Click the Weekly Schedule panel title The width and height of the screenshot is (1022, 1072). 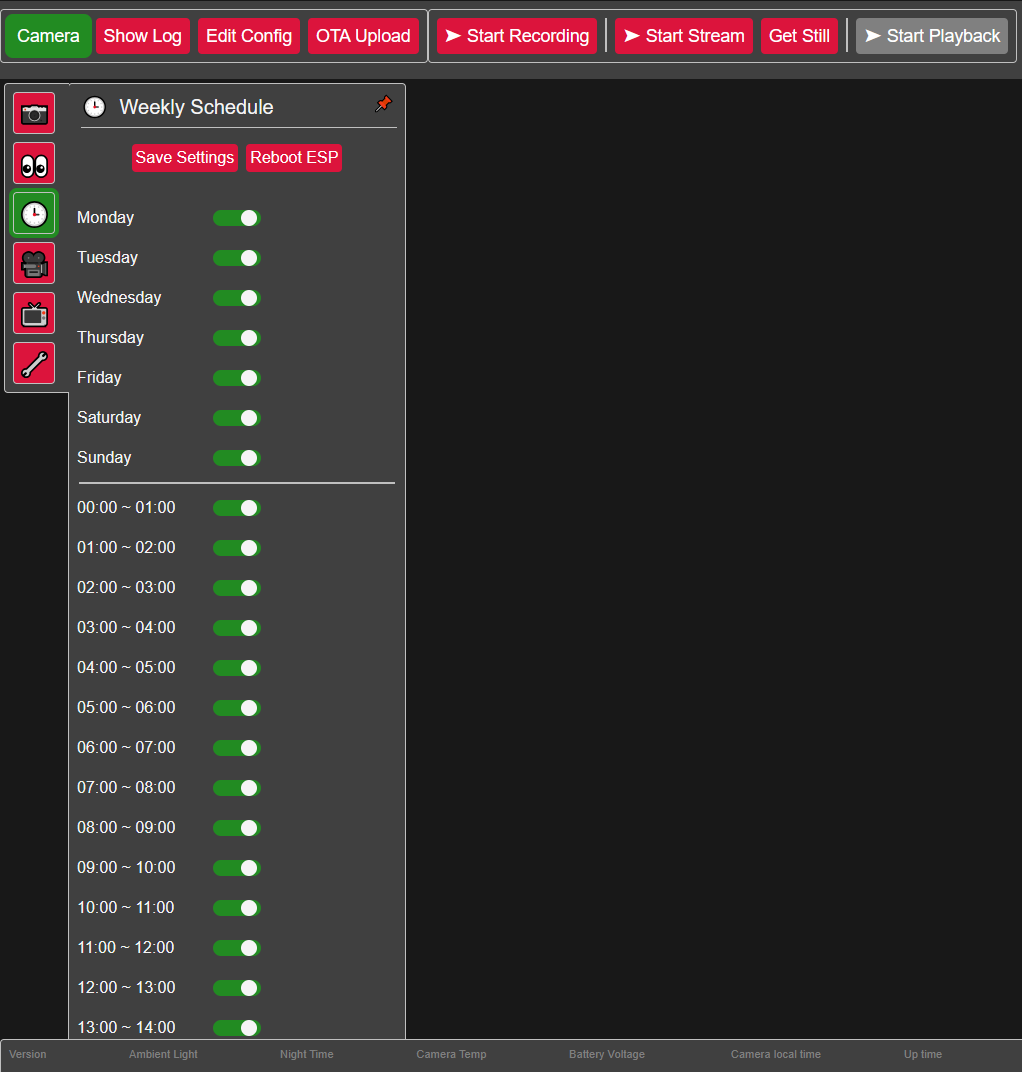click(x=196, y=107)
